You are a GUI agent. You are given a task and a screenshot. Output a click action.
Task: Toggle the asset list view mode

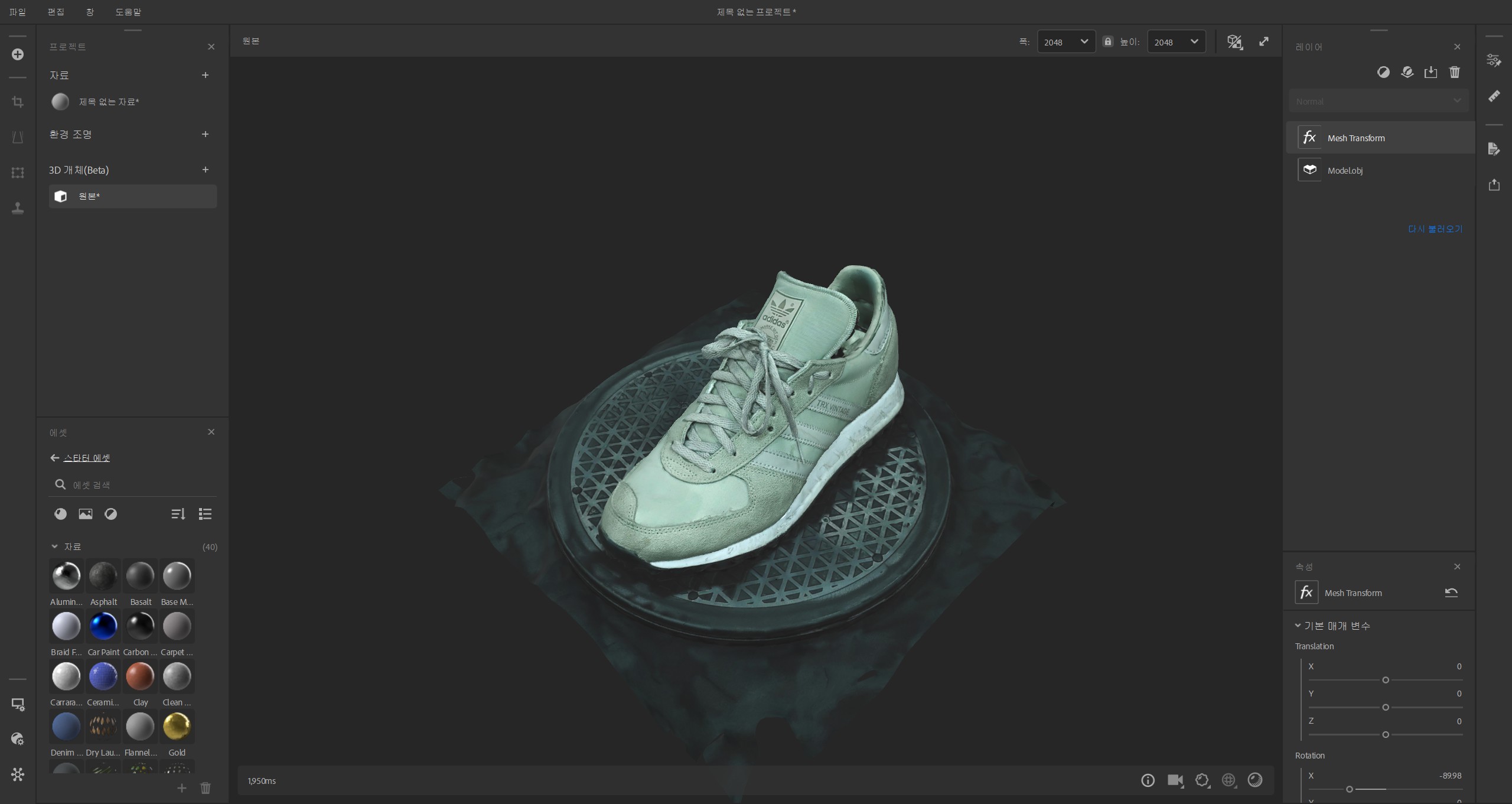205,514
